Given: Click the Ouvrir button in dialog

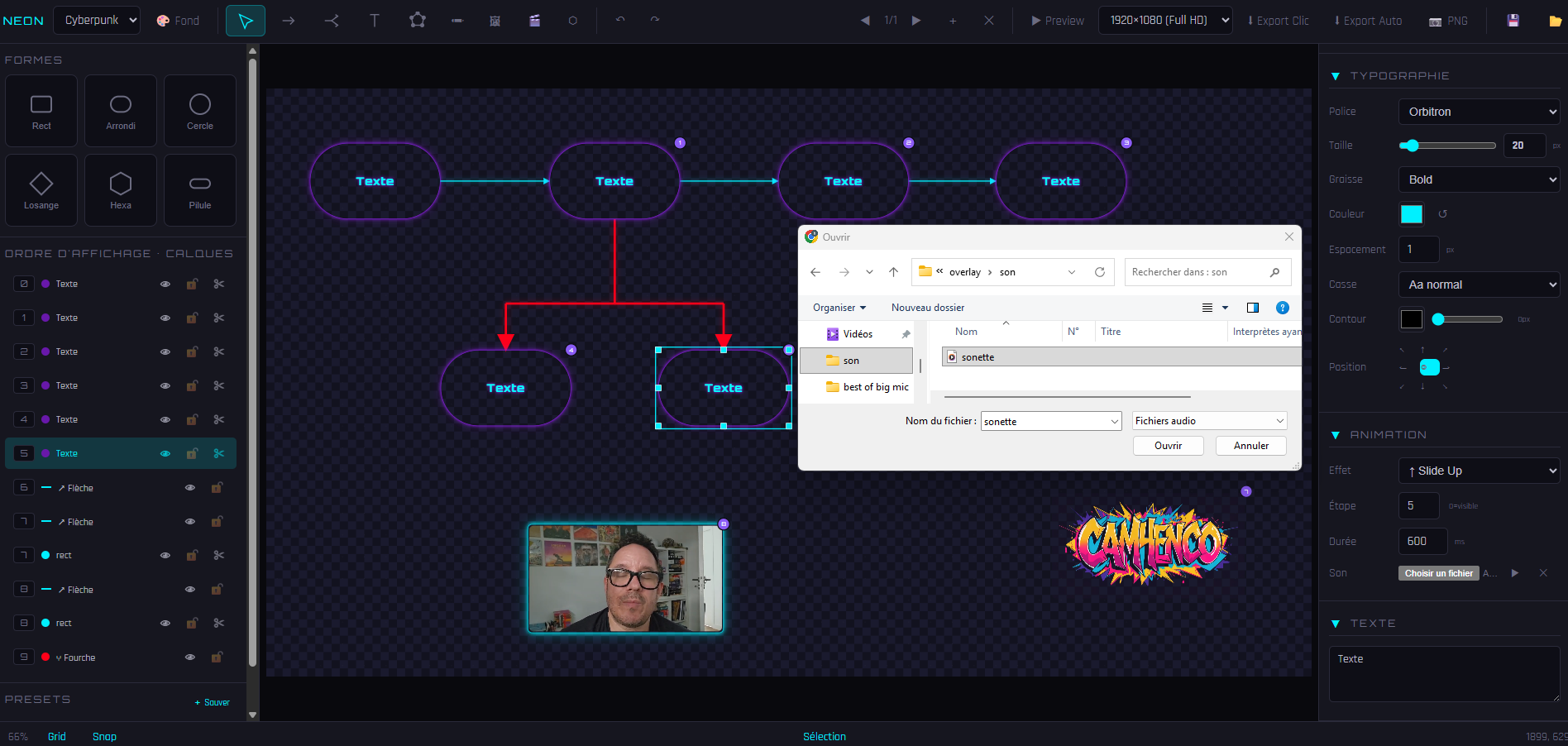Looking at the screenshot, I should [1168, 446].
